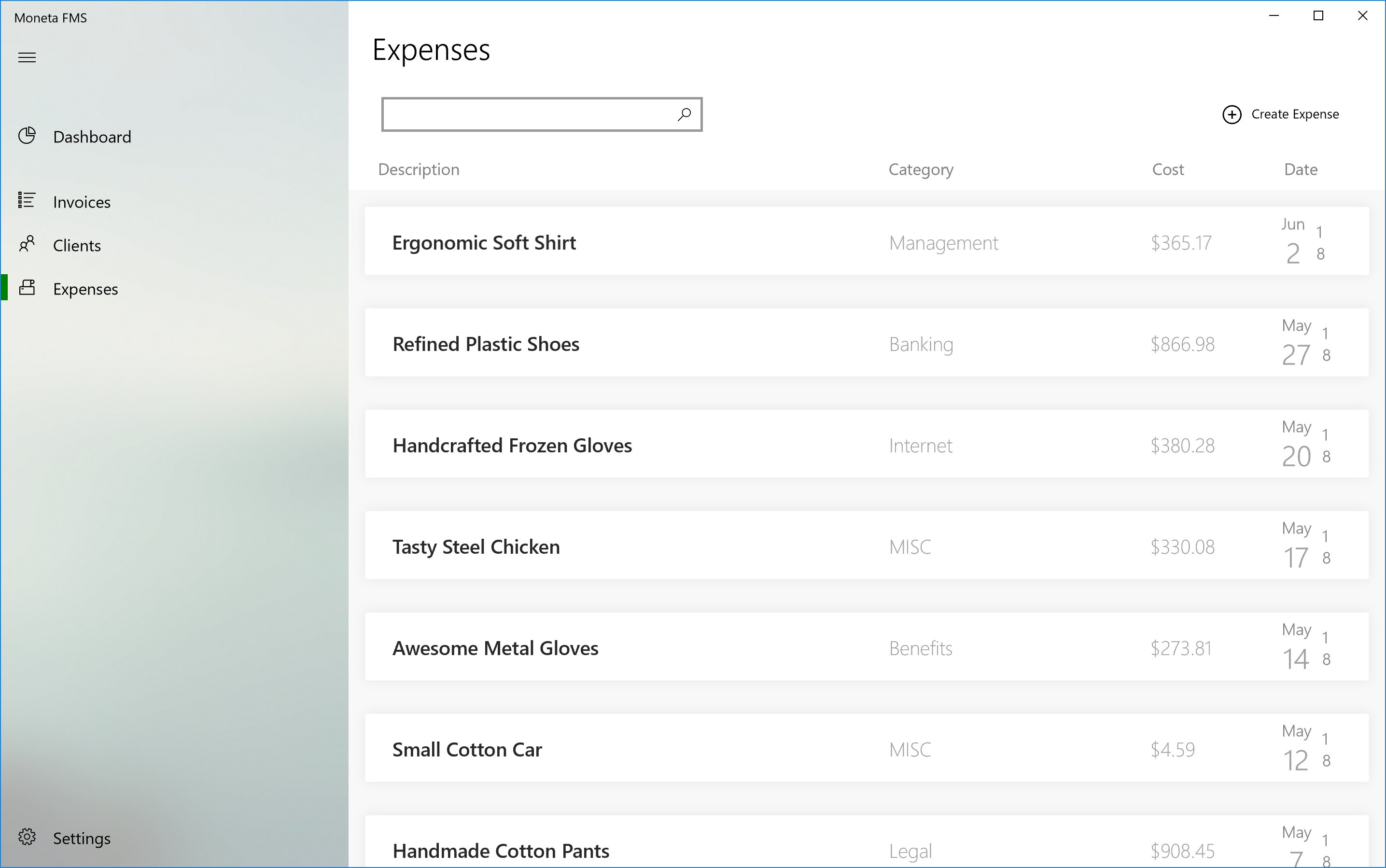Navigate to Clients
Viewport: 1386px width, 868px height.
[77, 246]
